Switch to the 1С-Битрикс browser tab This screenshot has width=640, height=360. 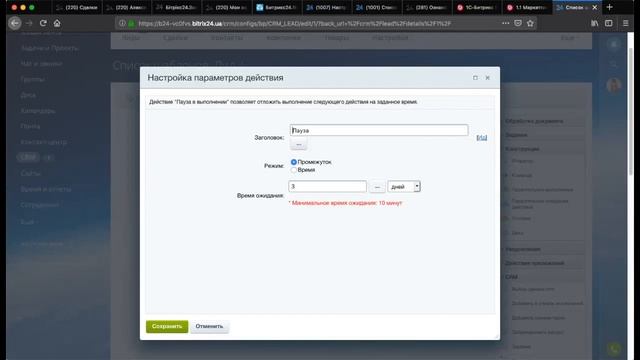point(476,7)
